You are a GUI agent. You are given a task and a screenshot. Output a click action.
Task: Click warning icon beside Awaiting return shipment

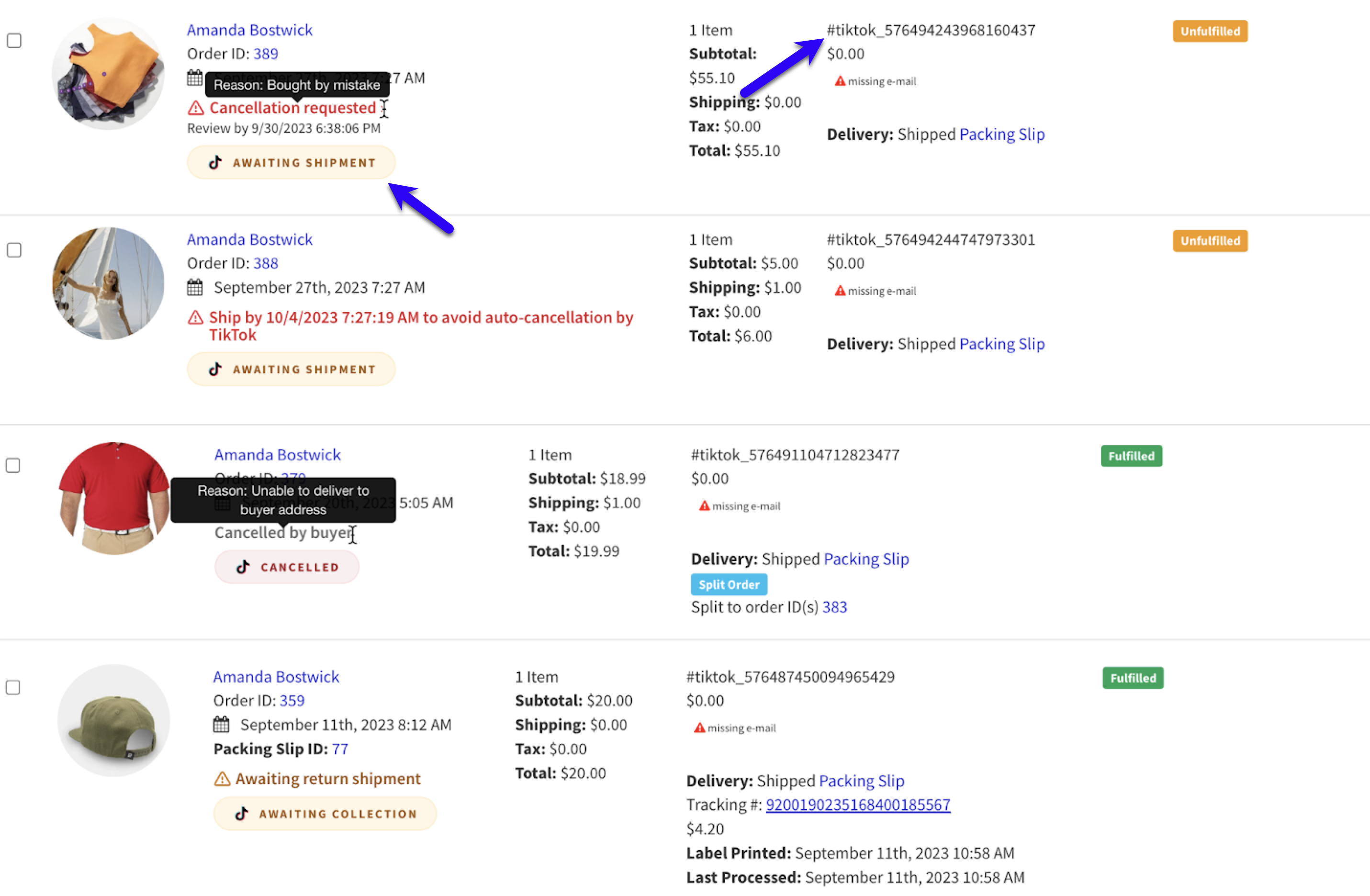click(222, 779)
